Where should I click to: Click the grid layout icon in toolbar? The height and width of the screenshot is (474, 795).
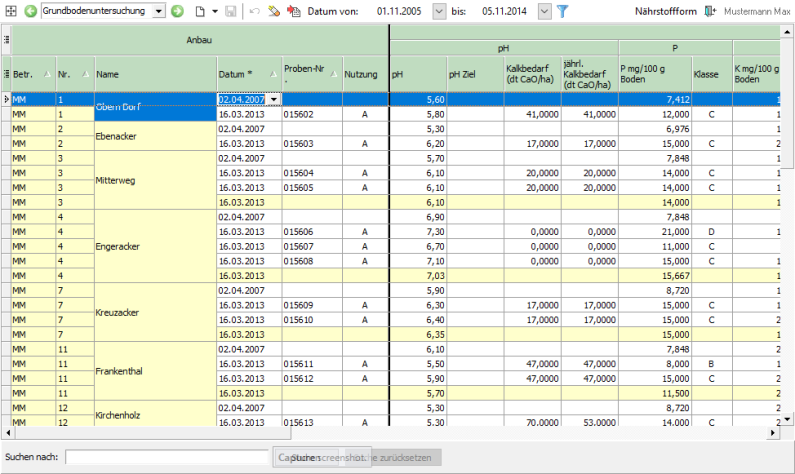coord(10,11)
